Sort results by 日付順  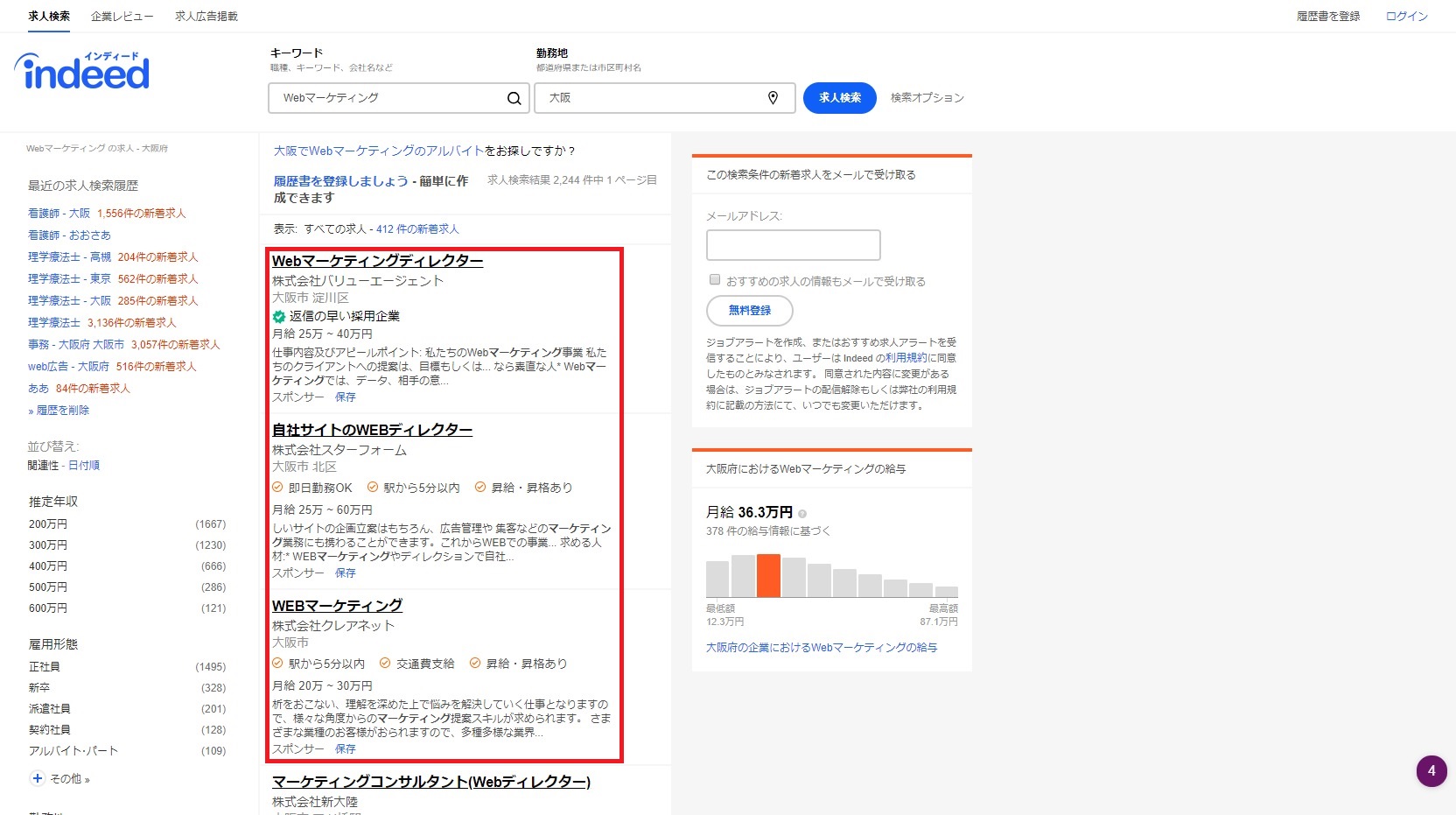point(84,466)
